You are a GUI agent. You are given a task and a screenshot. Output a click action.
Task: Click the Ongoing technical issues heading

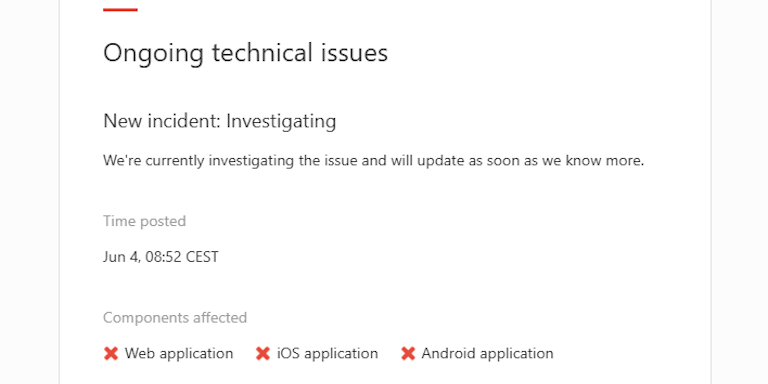(245, 53)
